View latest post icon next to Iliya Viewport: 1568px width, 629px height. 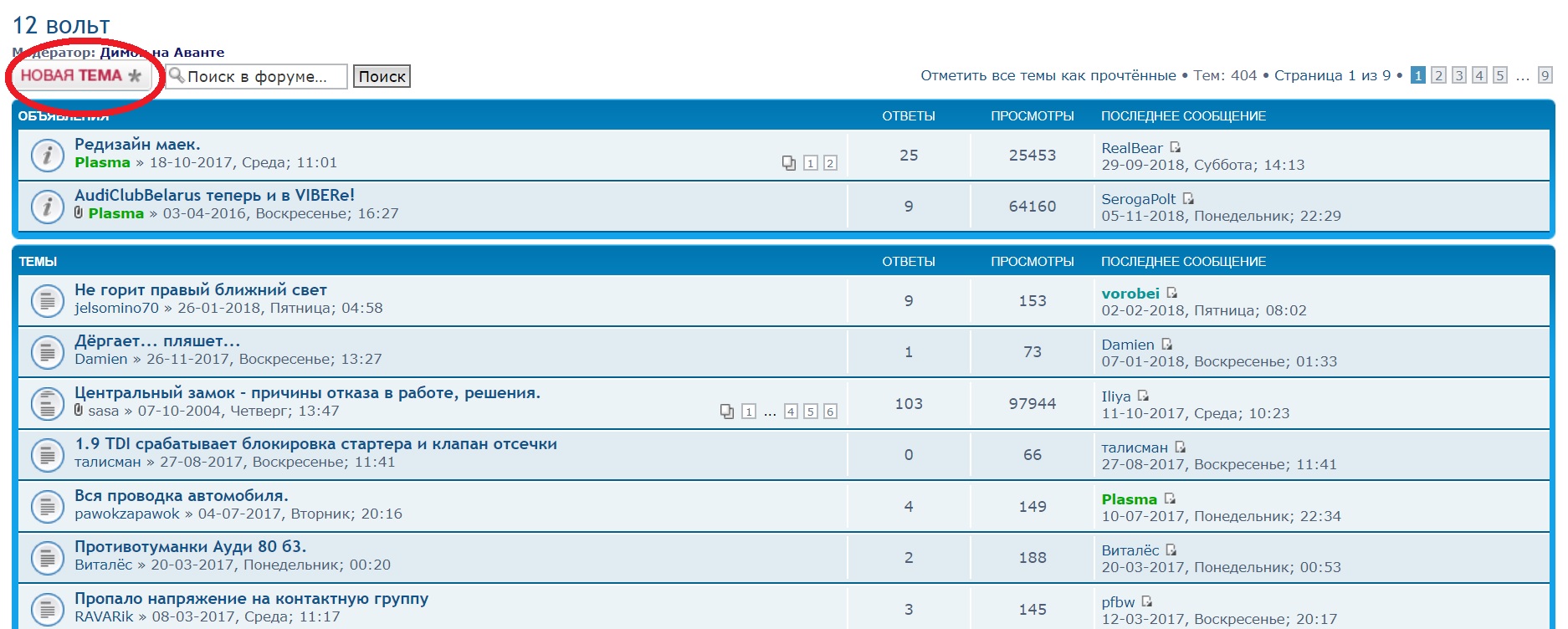pyautogui.click(x=1143, y=396)
